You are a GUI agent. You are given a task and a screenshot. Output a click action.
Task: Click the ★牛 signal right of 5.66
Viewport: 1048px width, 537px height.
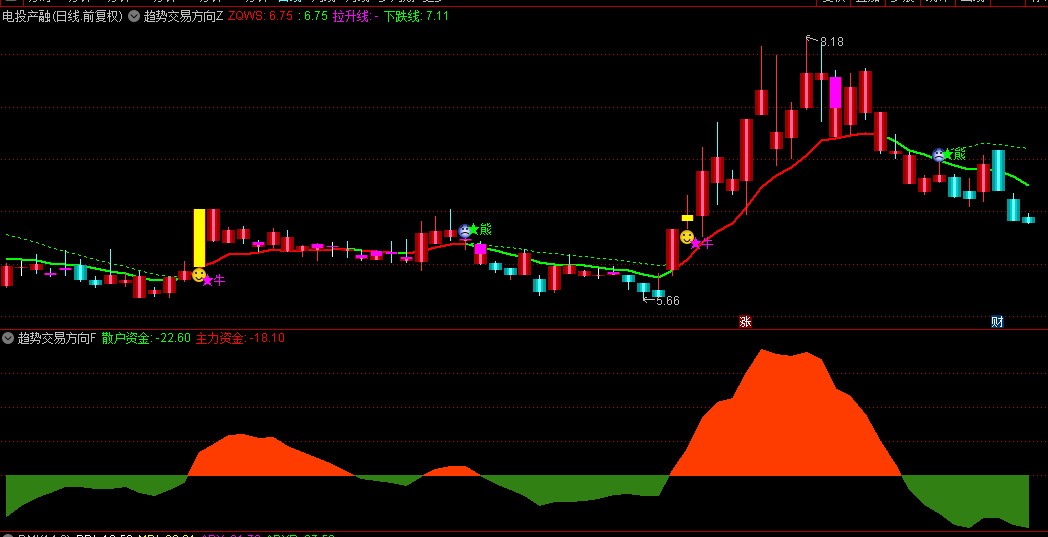coord(702,243)
